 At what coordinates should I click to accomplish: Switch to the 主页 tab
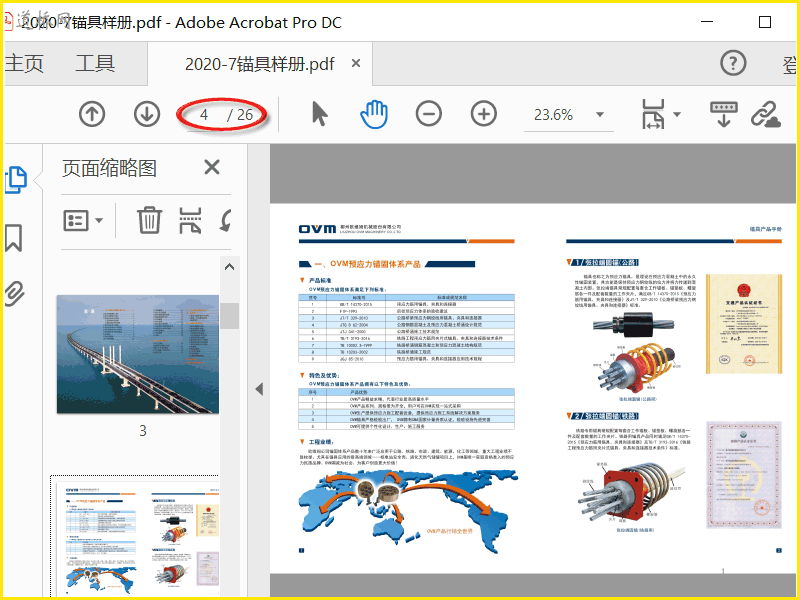(x=24, y=64)
